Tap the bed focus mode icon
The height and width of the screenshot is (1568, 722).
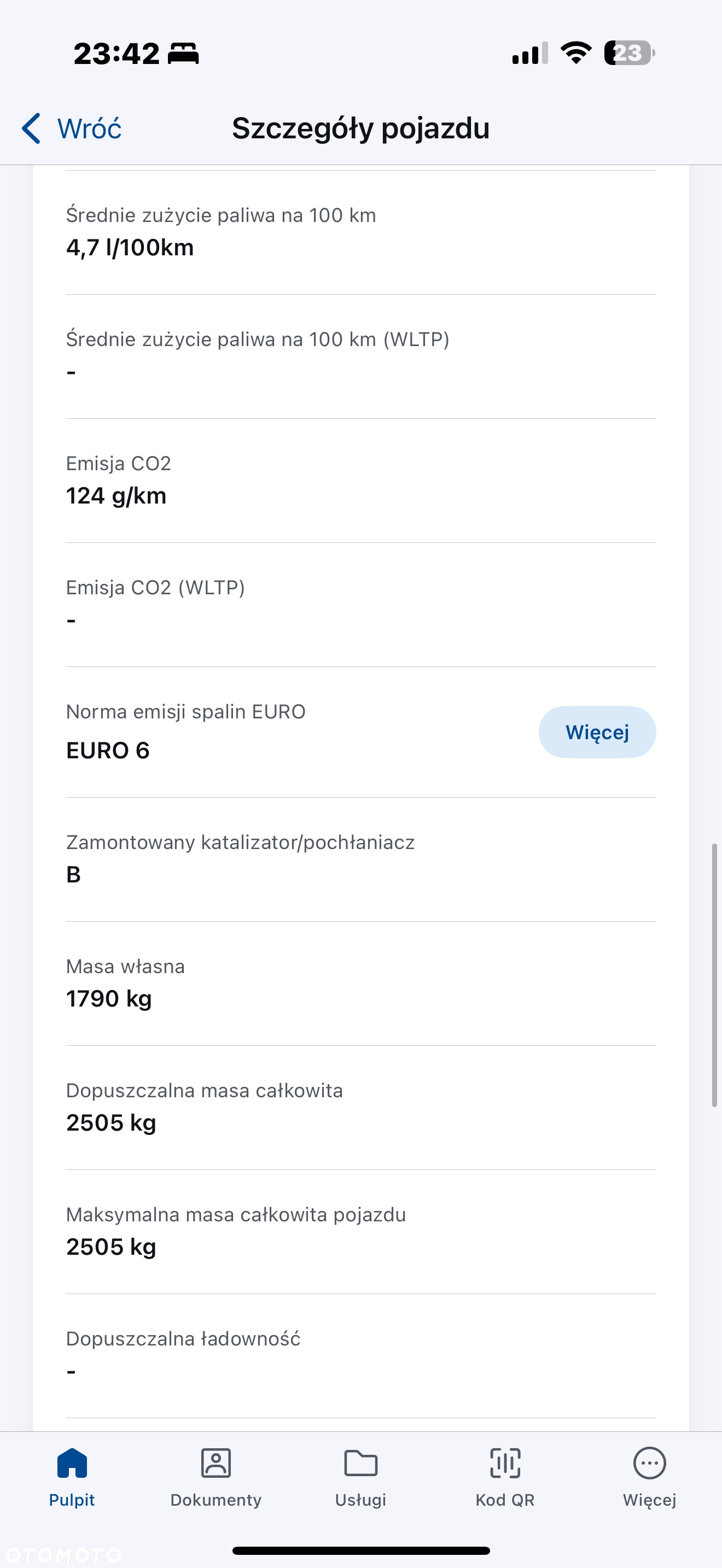pyautogui.click(x=183, y=53)
